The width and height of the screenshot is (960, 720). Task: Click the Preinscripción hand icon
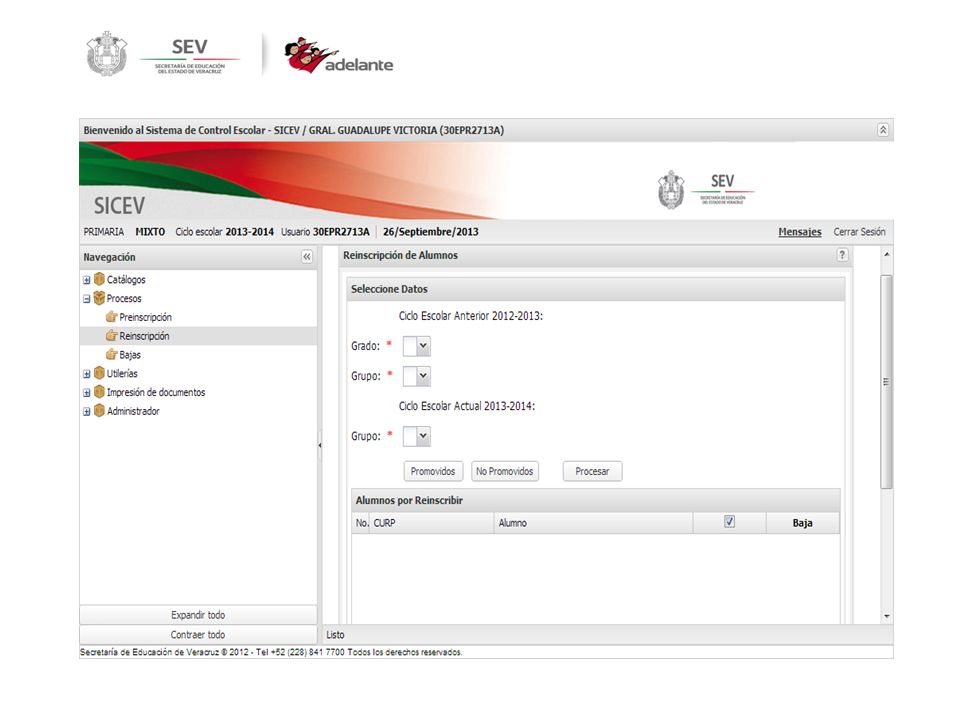(111, 317)
